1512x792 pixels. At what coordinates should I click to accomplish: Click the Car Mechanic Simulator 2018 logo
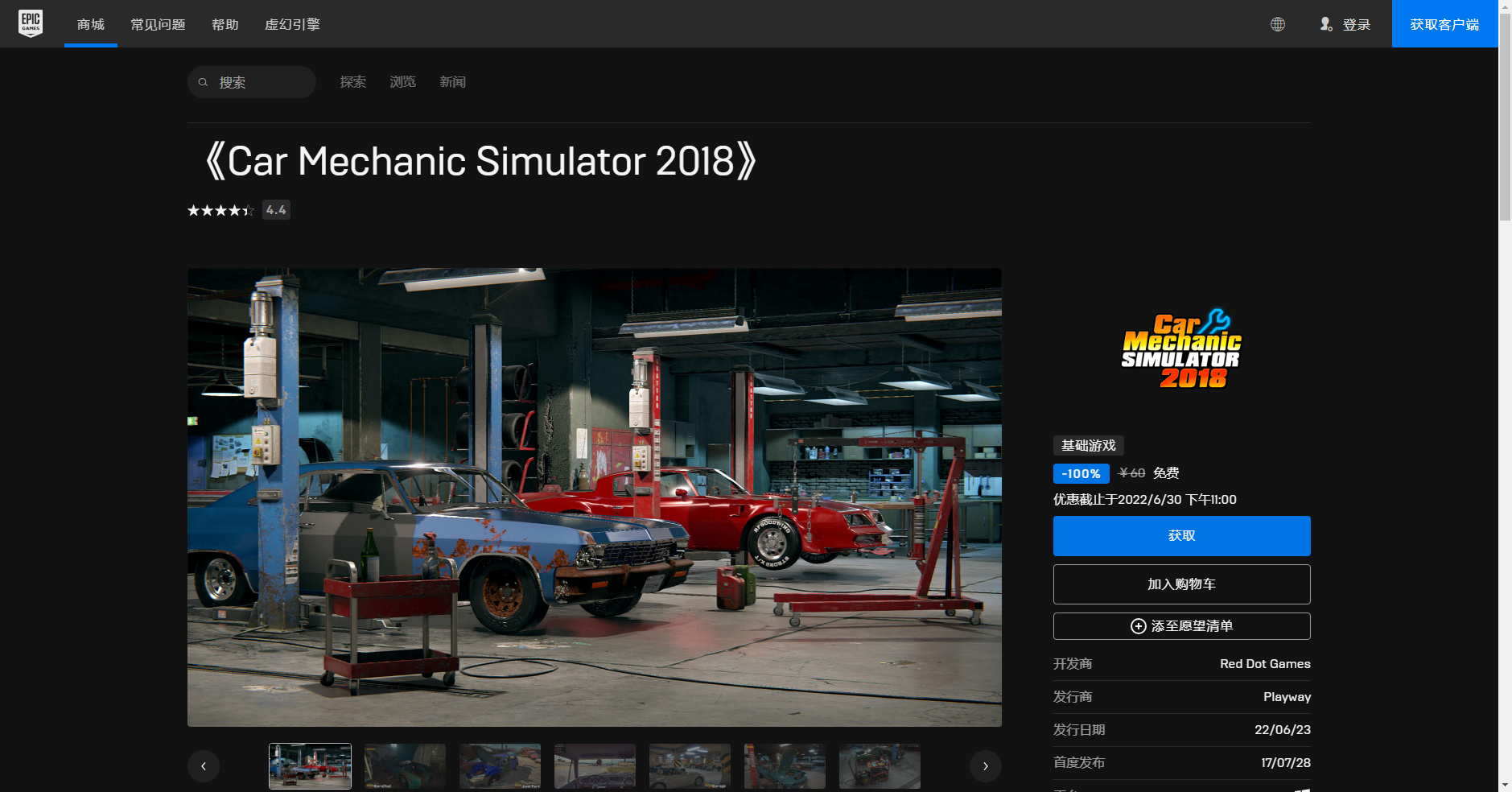coord(1181,349)
